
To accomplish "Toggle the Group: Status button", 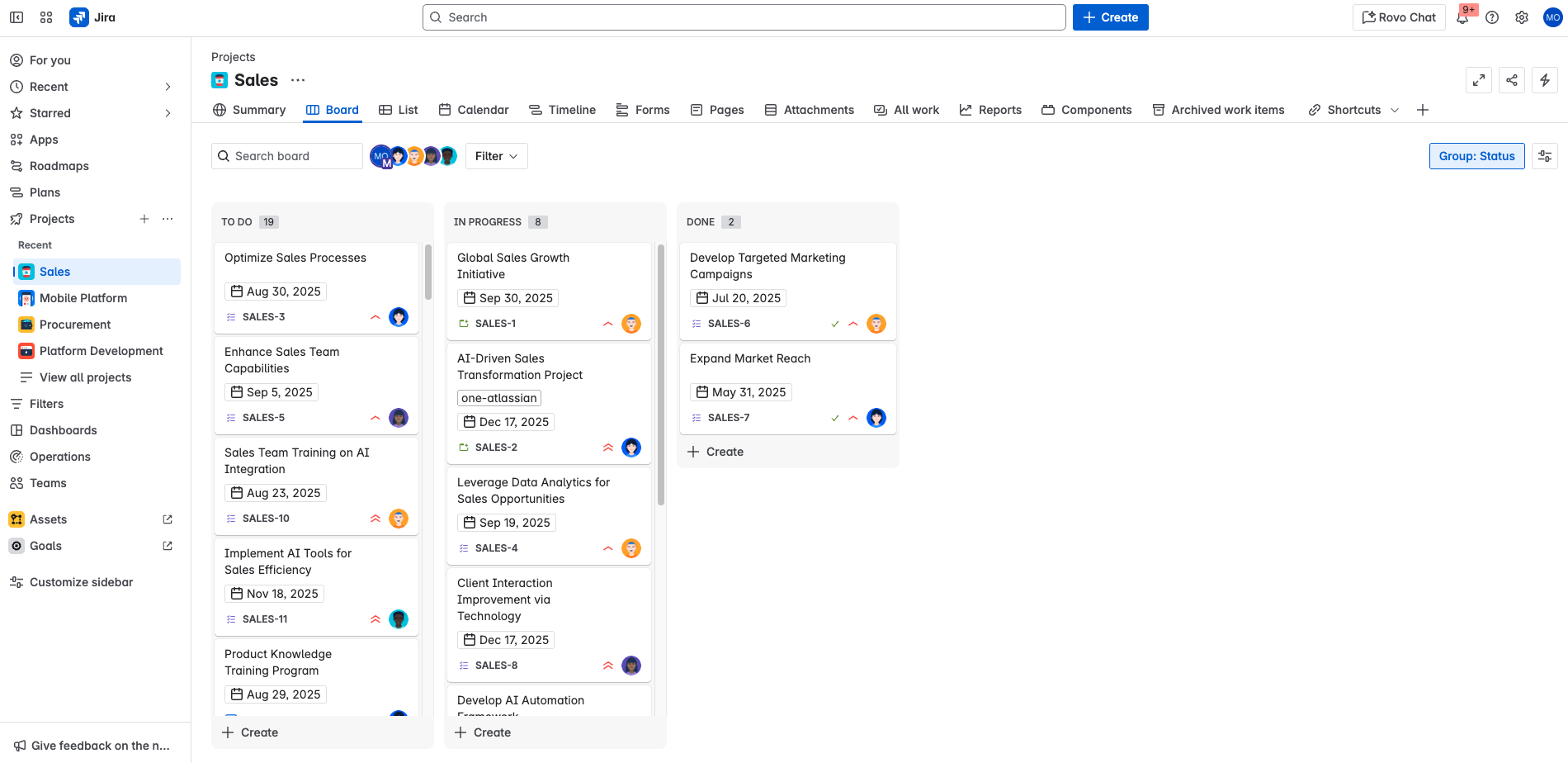I will point(1476,156).
